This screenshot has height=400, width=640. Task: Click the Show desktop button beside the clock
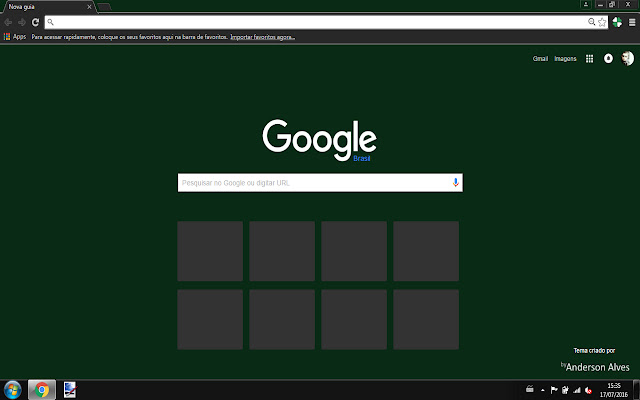point(636,390)
